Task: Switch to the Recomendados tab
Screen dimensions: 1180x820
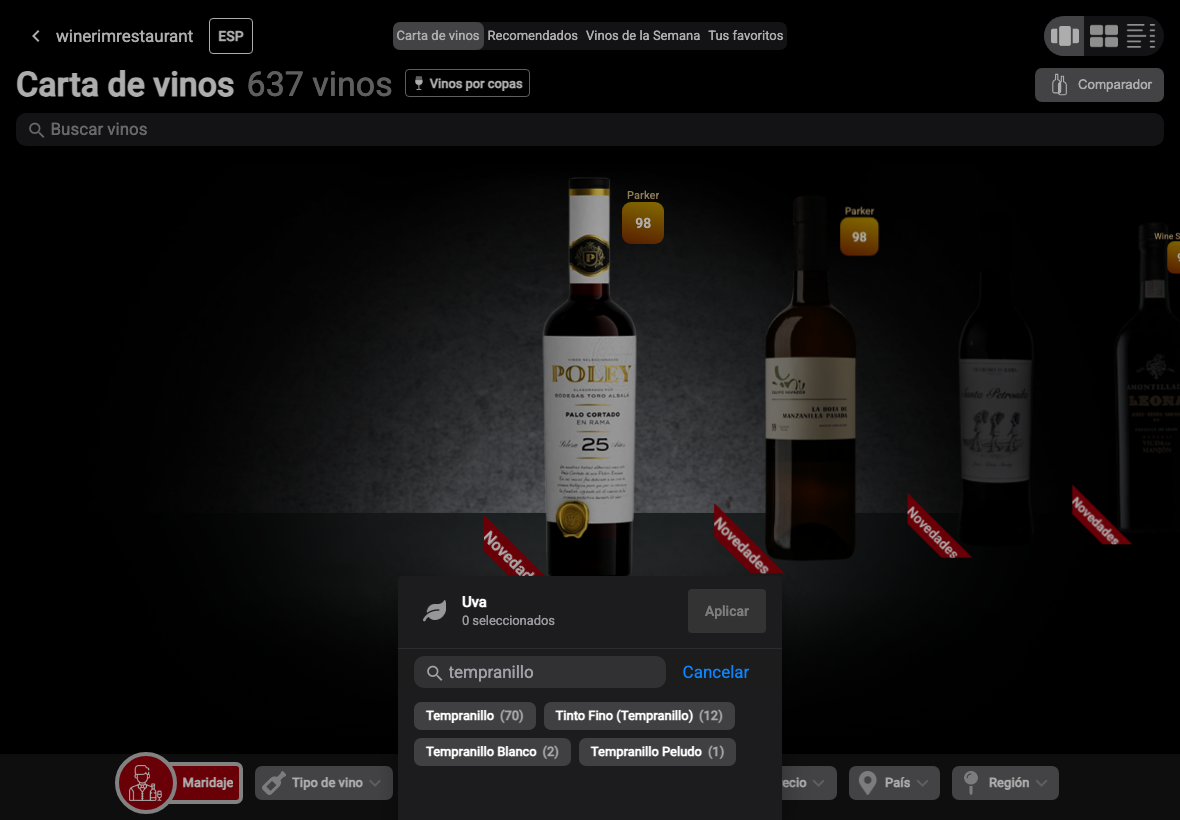Action: click(x=532, y=35)
